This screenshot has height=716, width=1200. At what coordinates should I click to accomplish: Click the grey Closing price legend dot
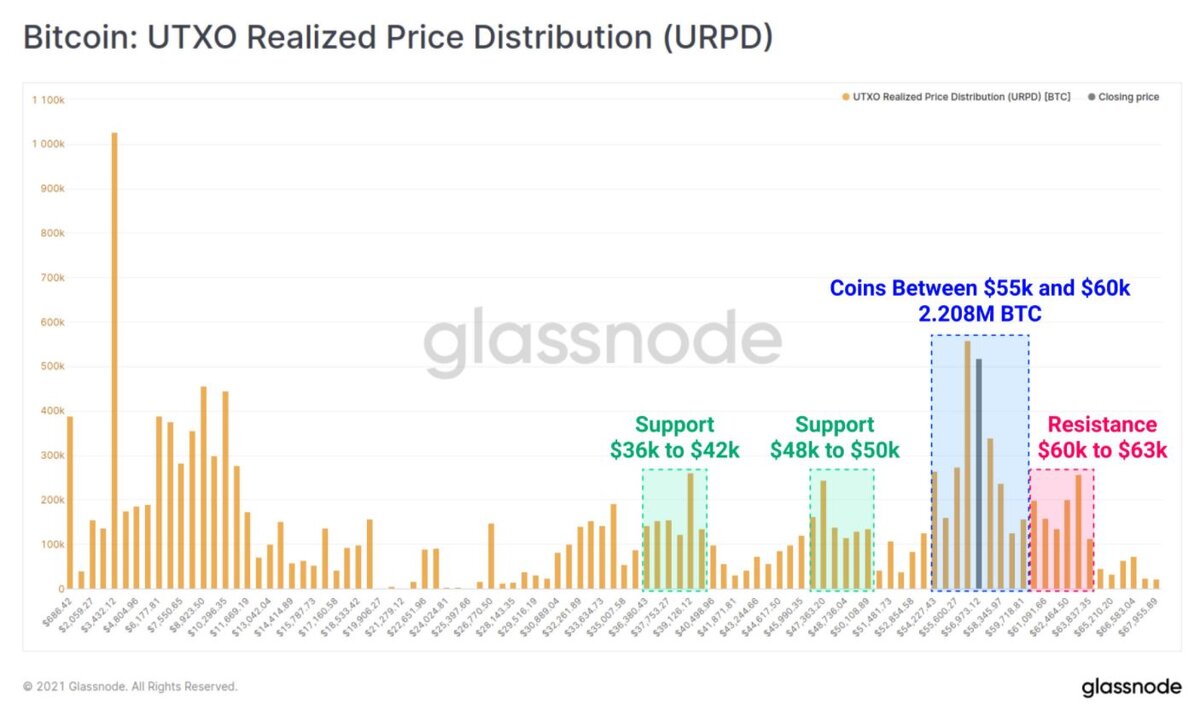[1091, 97]
